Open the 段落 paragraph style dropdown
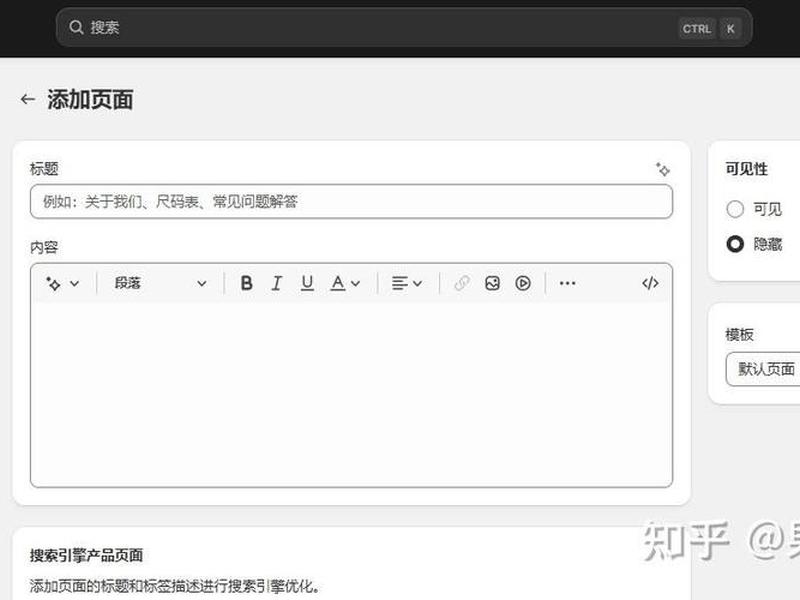Image resolution: width=800 pixels, height=600 pixels. point(160,283)
